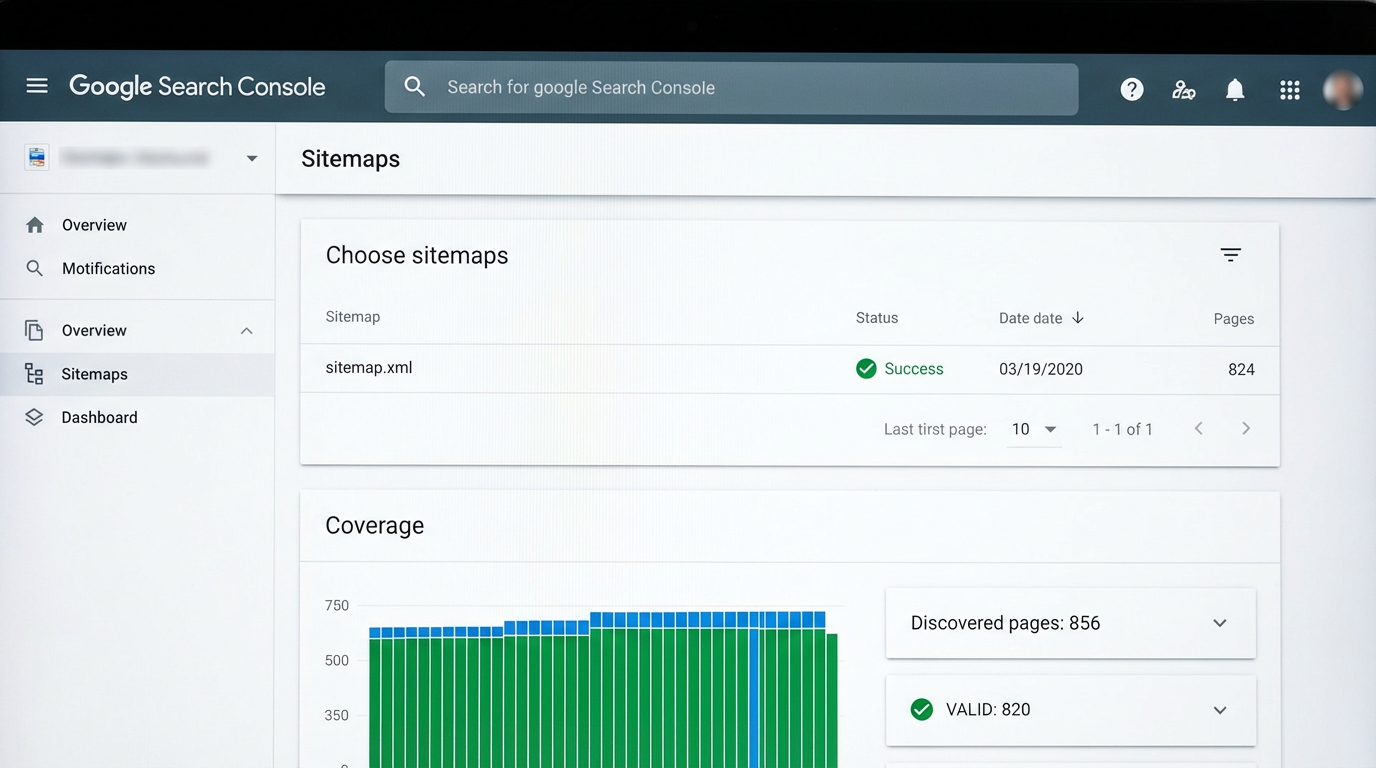
Task: Collapse the Overview section in the sidebar
Action: (246, 329)
